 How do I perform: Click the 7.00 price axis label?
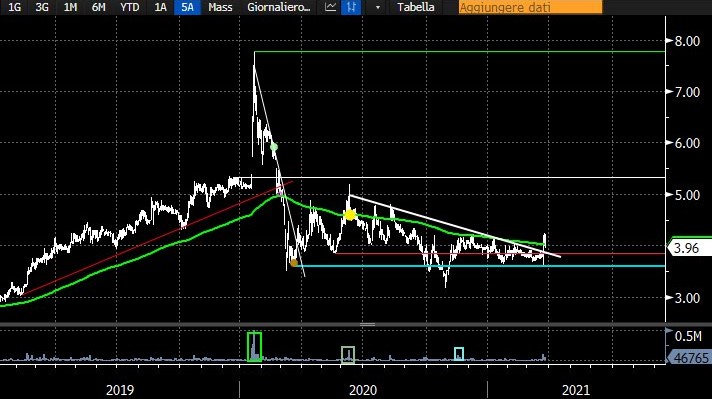coord(687,92)
